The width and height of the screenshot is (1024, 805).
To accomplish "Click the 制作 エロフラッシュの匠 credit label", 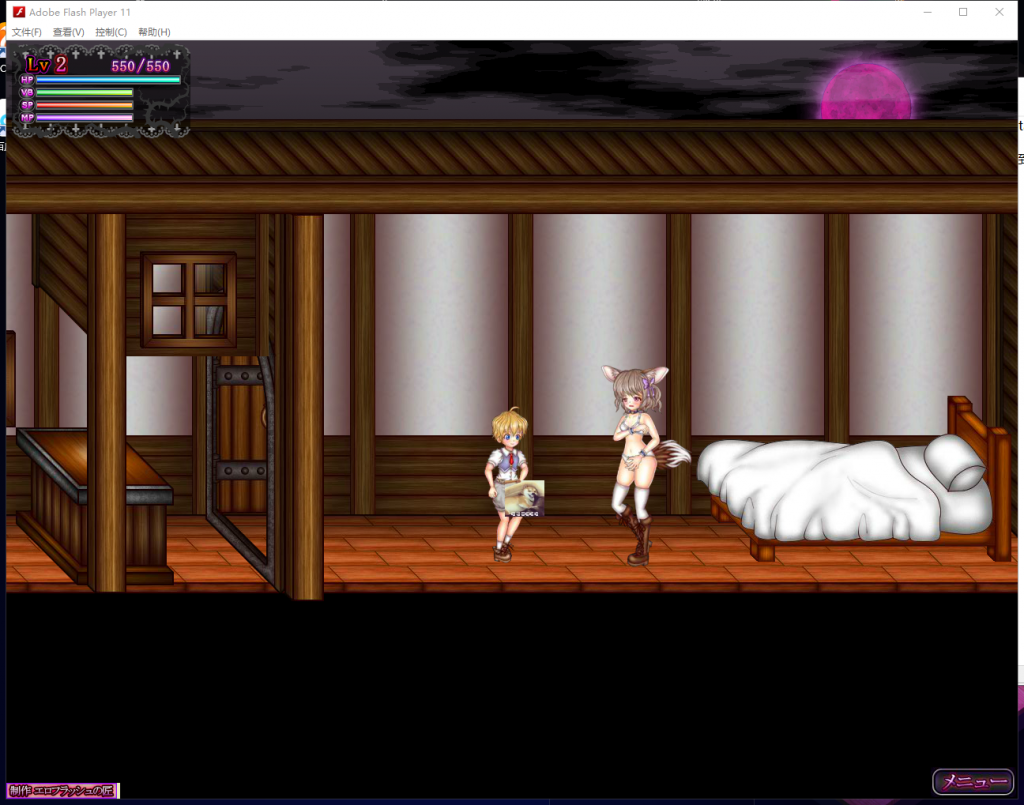I will (63, 791).
